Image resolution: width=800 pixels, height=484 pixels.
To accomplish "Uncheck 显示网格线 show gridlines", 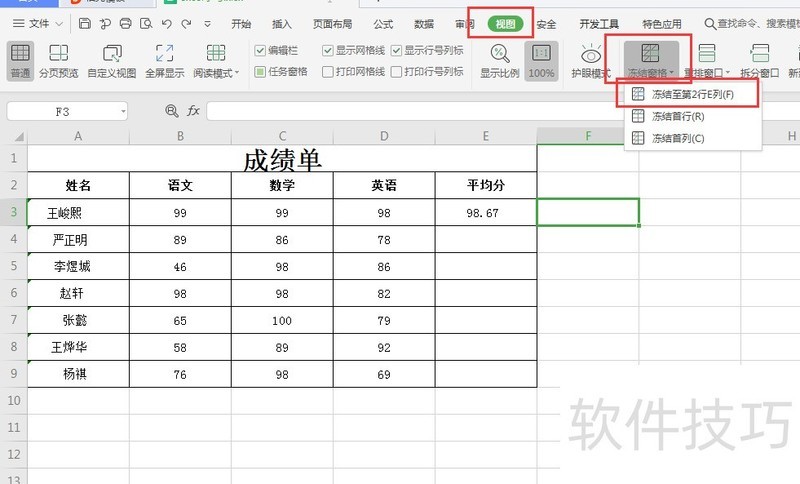I will [x=328, y=50].
